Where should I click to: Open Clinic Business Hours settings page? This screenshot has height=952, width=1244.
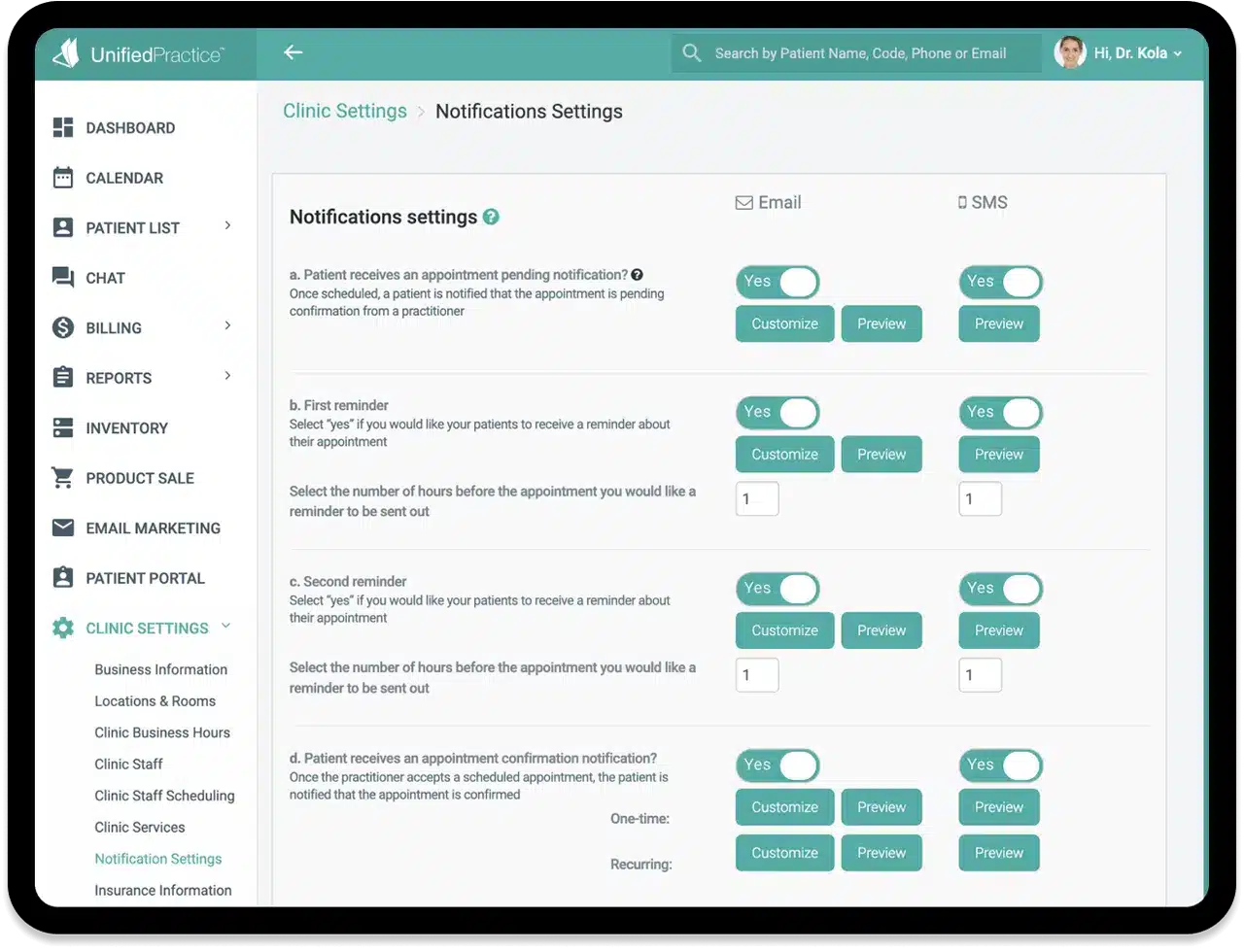click(x=162, y=732)
